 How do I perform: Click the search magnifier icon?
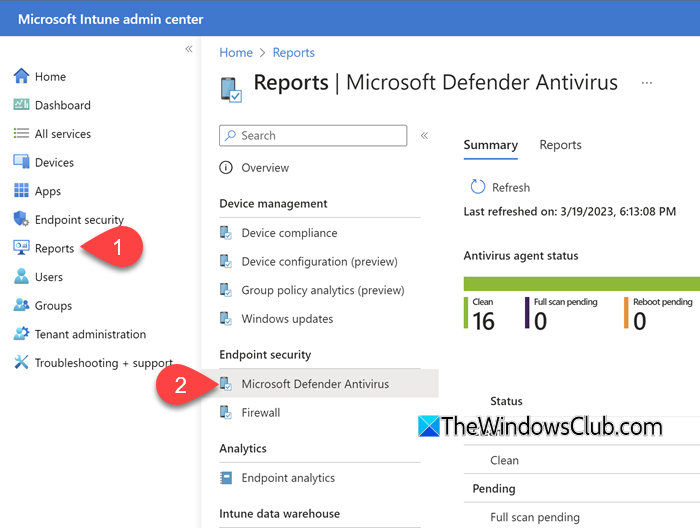pyautogui.click(x=230, y=135)
